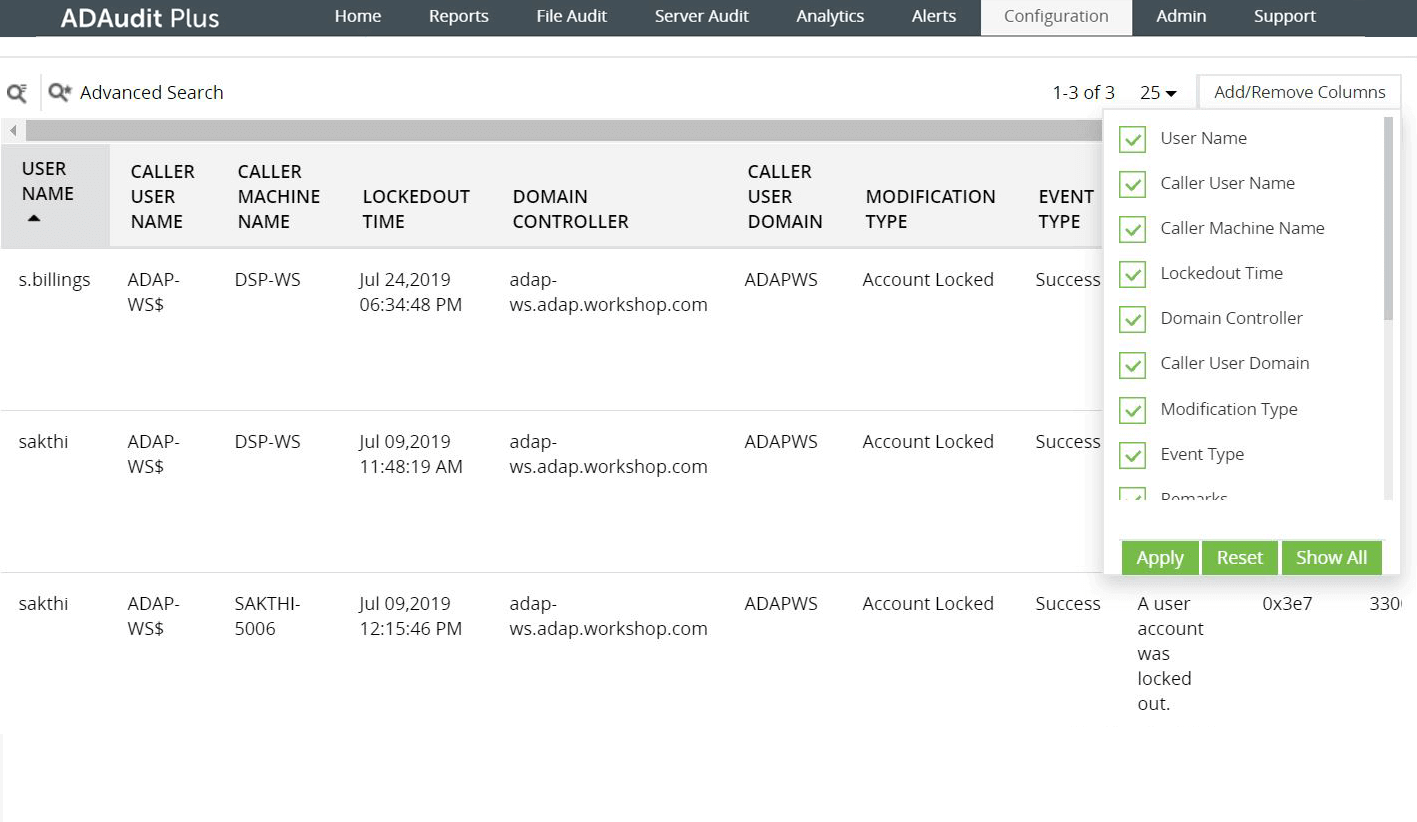Uncheck the Event Type column checkbox
The image size is (1417, 822).
tap(1131, 455)
